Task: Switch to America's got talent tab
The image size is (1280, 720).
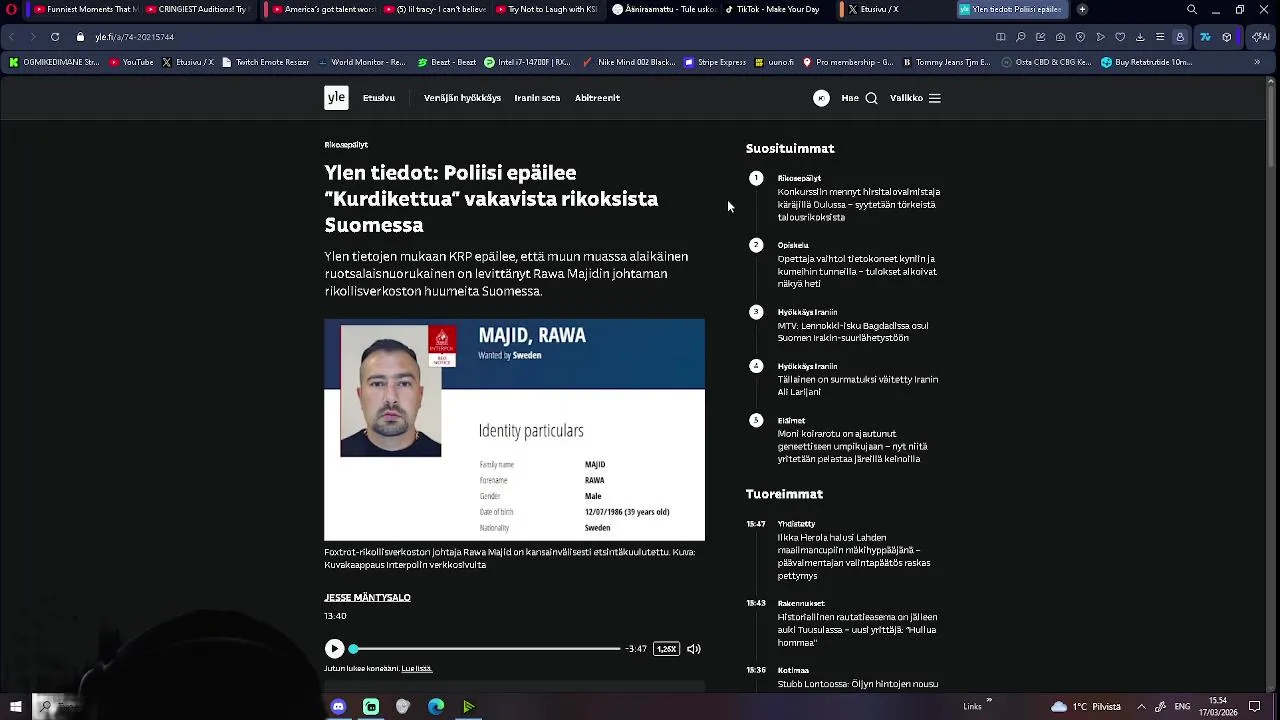Action: [322, 9]
